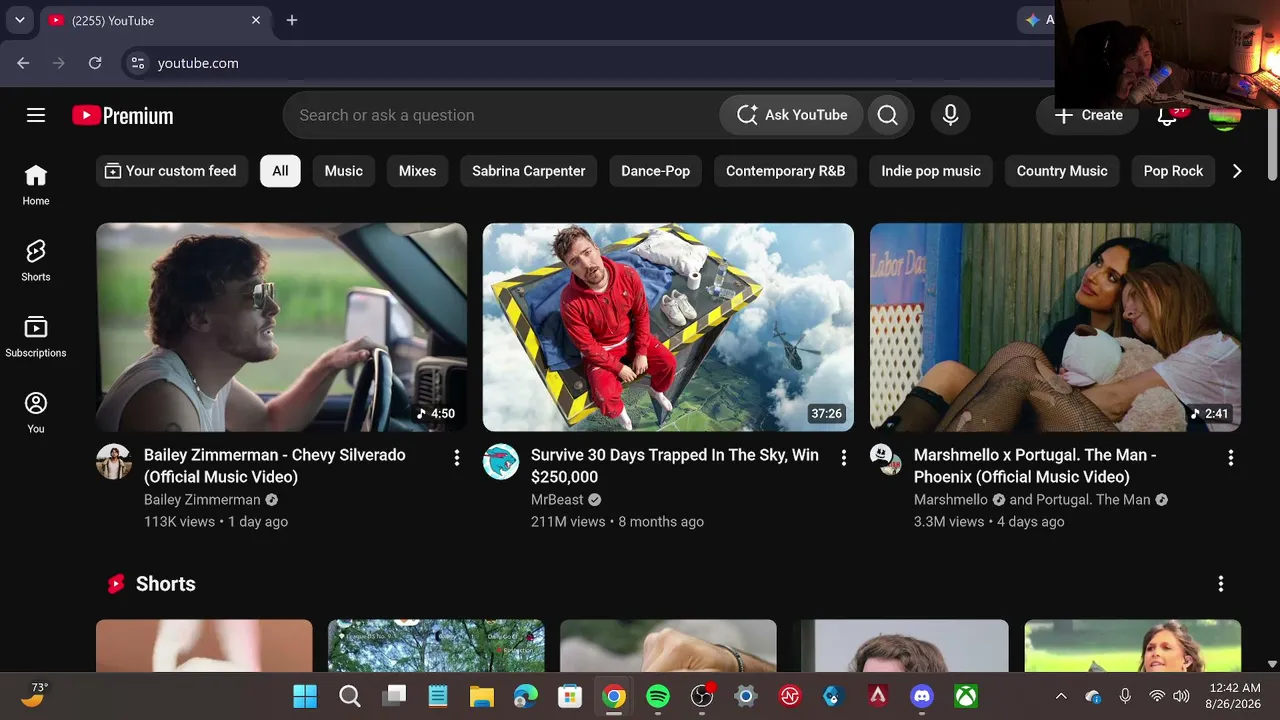
Task: Open the Shorts section options menu
Action: pyautogui.click(x=1221, y=584)
